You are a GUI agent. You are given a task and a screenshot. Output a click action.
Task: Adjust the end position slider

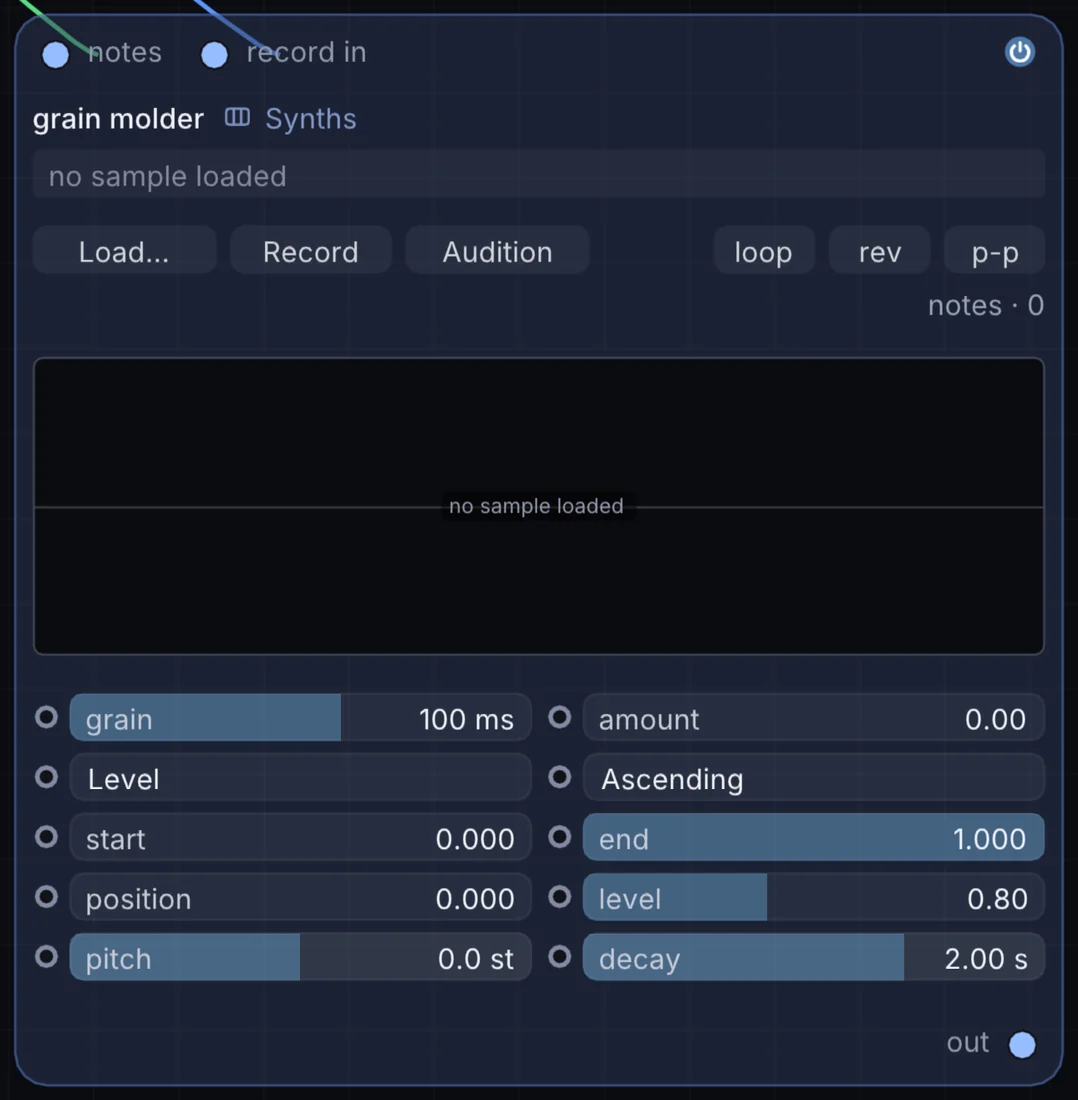[x=814, y=838]
